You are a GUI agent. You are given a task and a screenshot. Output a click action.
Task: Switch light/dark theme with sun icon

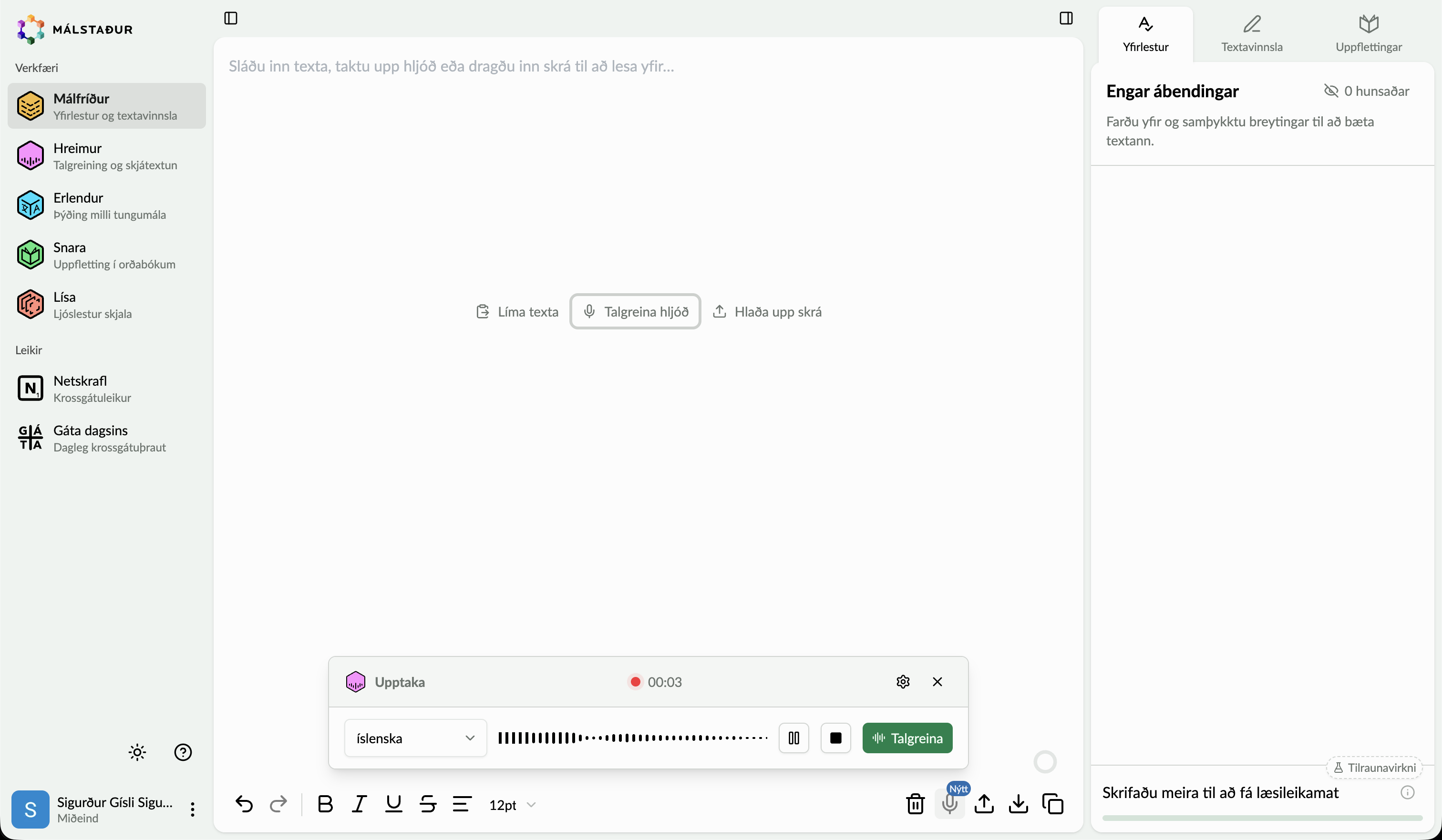137,752
